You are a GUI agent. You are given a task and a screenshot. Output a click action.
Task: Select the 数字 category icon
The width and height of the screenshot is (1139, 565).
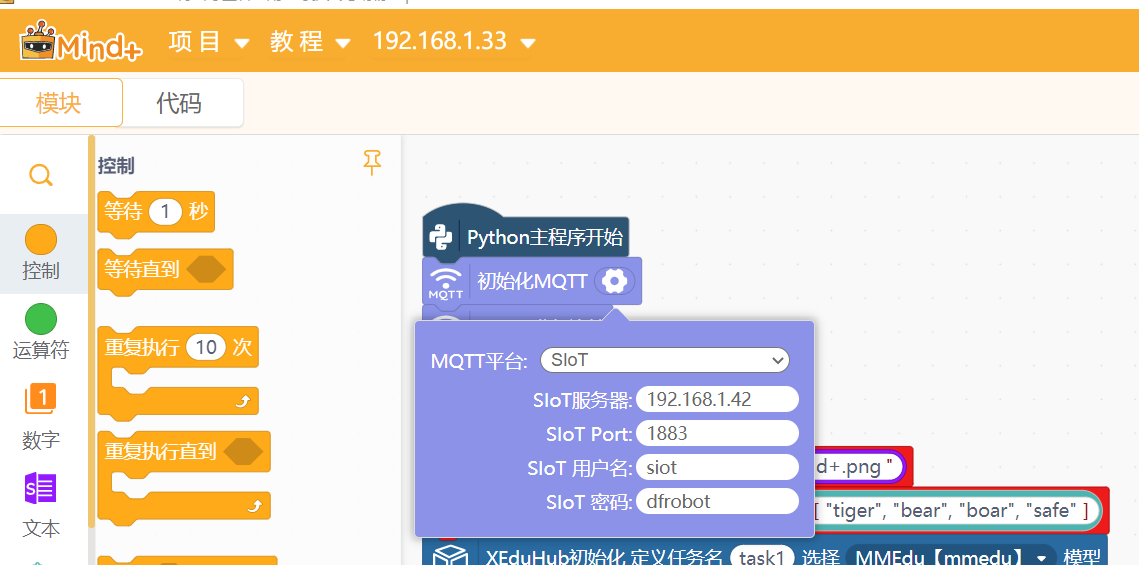coord(41,399)
